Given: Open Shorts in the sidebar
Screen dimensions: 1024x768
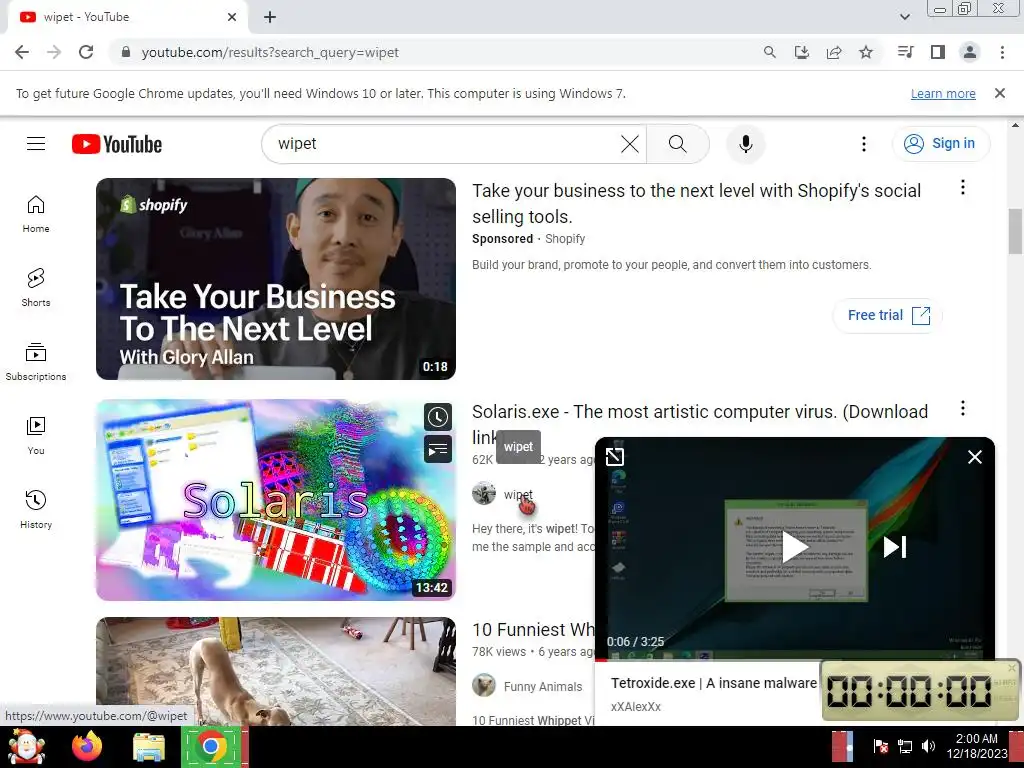Looking at the screenshot, I should 36,287.
